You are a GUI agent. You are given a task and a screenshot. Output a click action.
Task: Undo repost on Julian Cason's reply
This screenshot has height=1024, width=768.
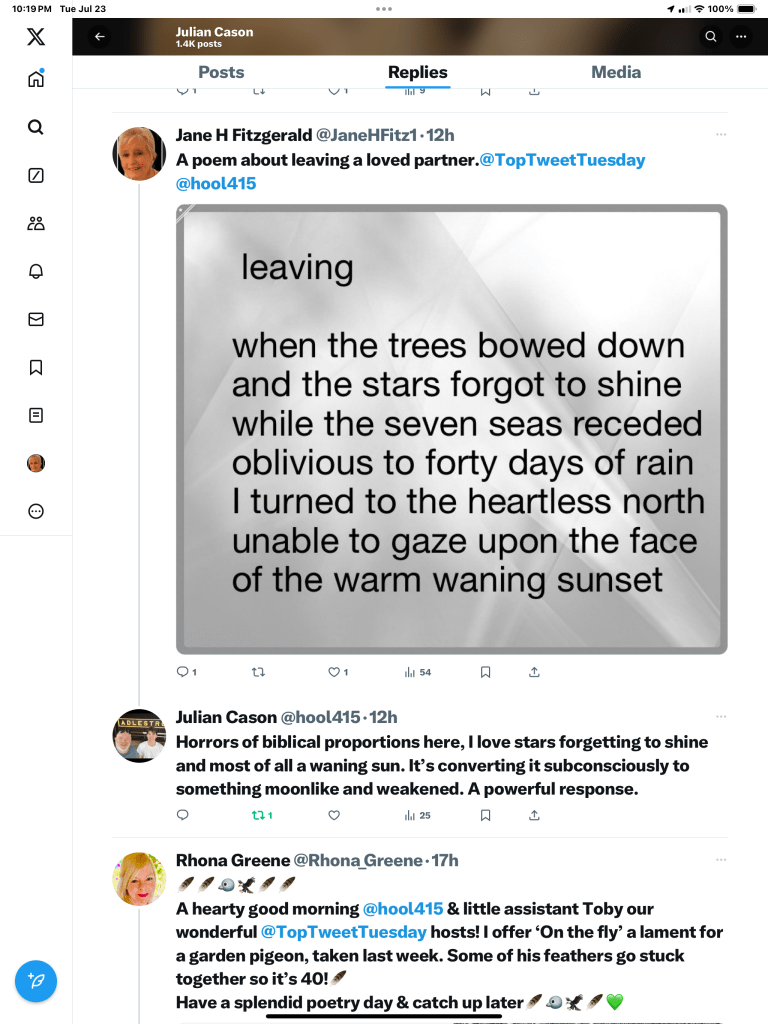[x=259, y=815]
